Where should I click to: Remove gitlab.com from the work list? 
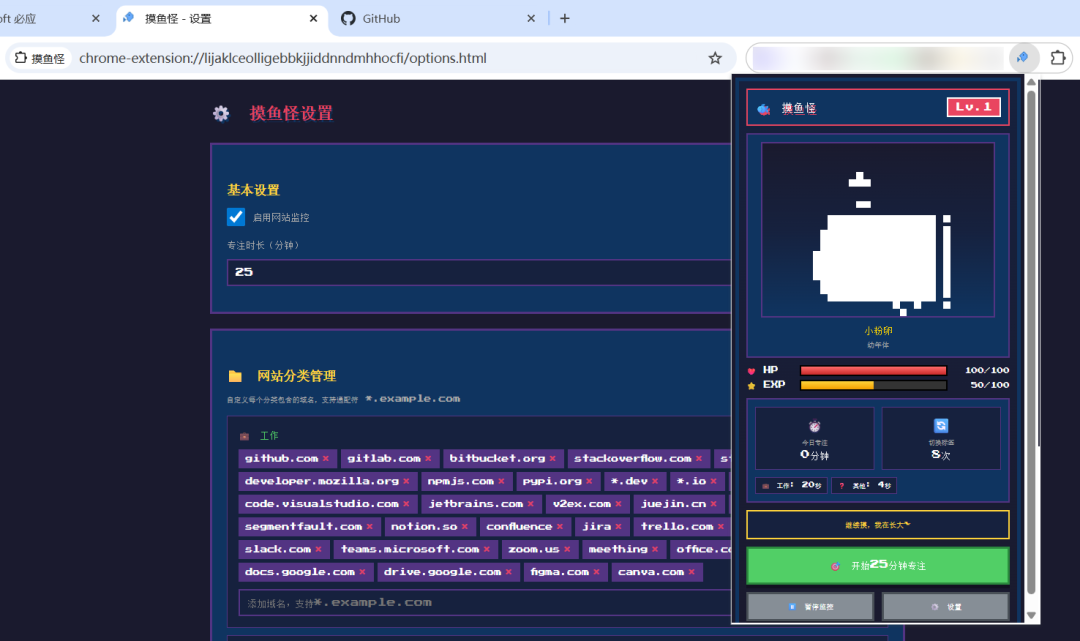pyautogui.click(x=428, y=459)
